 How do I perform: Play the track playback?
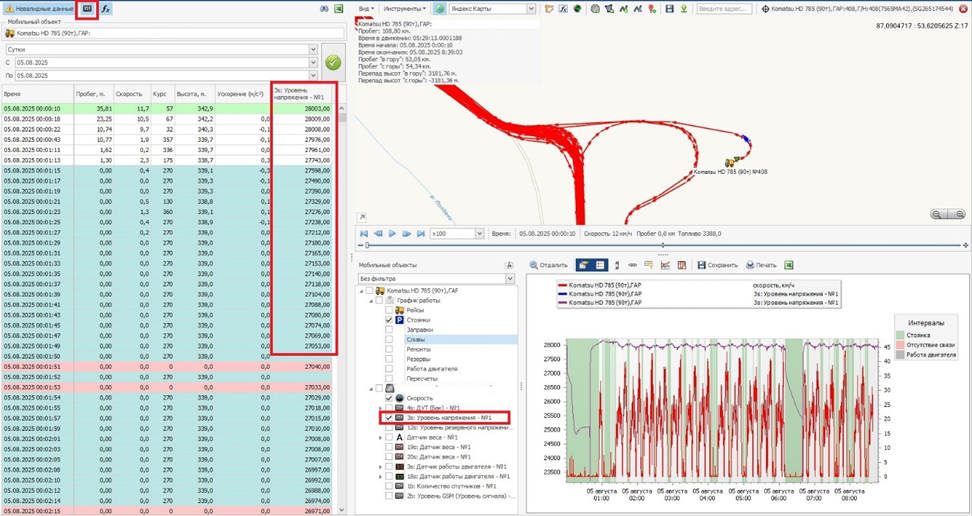(393, 233)
